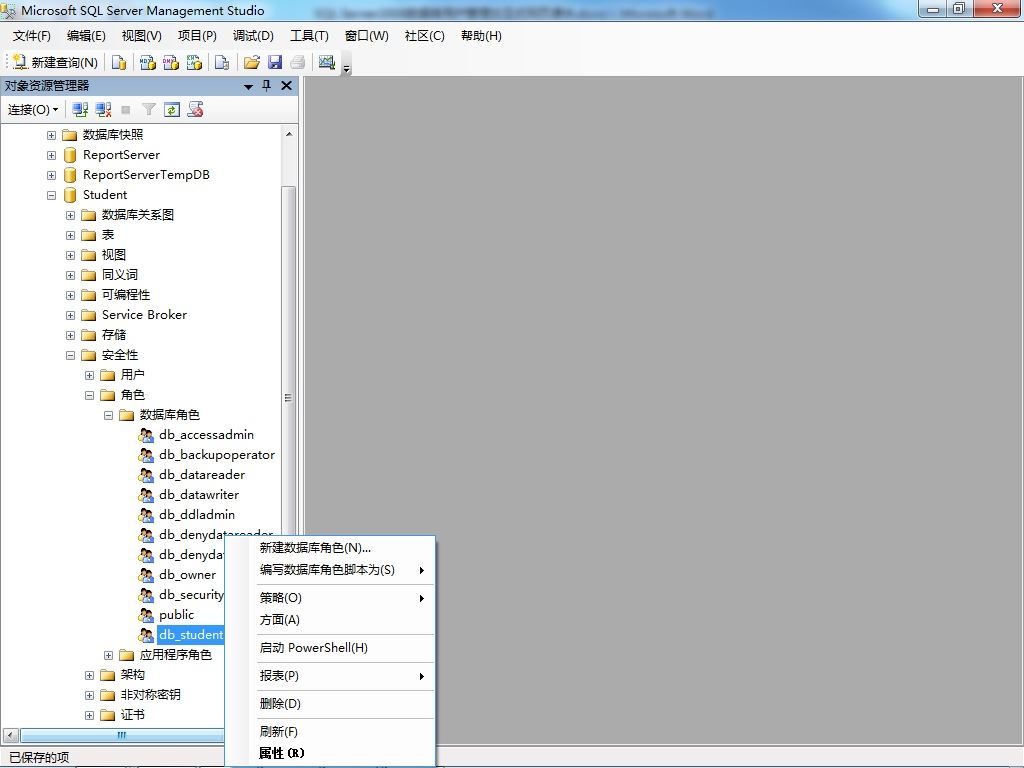The width and height of the screenshot is (1024, 768).
Task: Collapse the 数据库角色 folder
Action: pyautogui.click(x=108, y=415)
